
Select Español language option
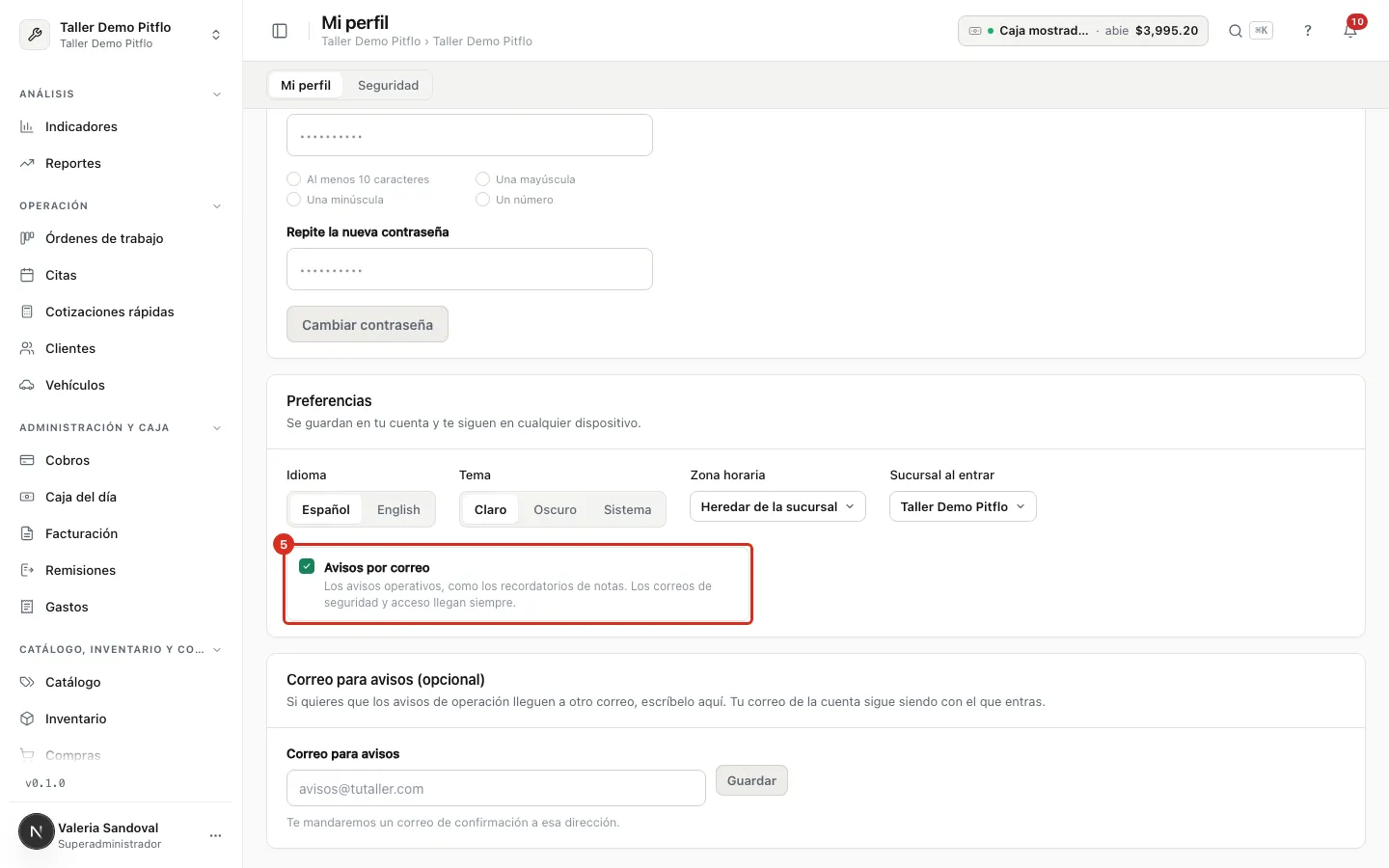326,509
